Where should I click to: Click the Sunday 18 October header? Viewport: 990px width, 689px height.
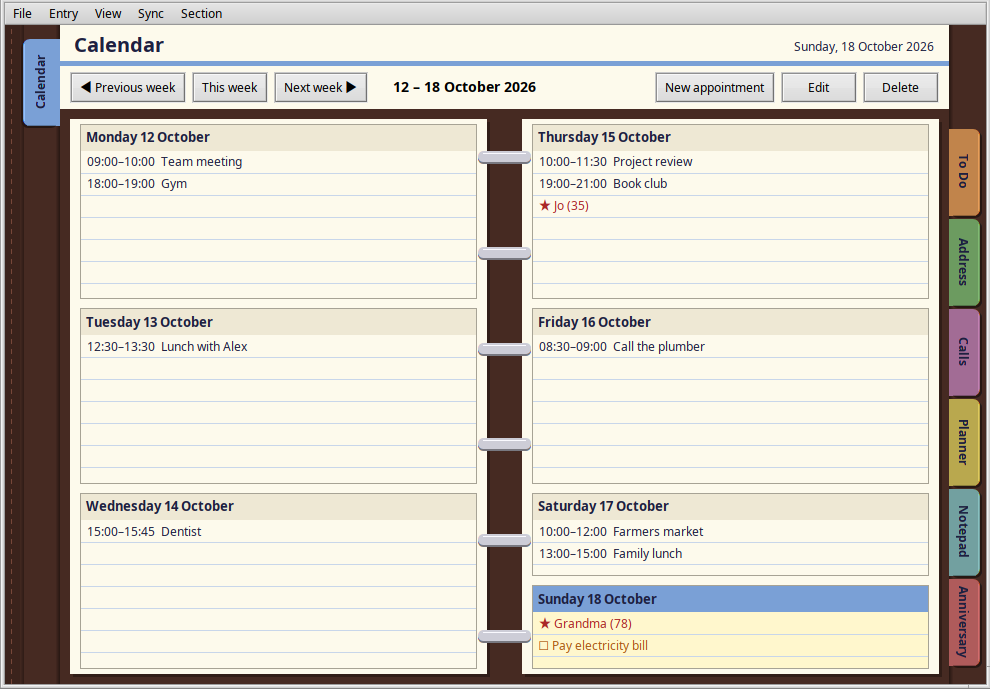pyautogui.click(x=731, y=599)
